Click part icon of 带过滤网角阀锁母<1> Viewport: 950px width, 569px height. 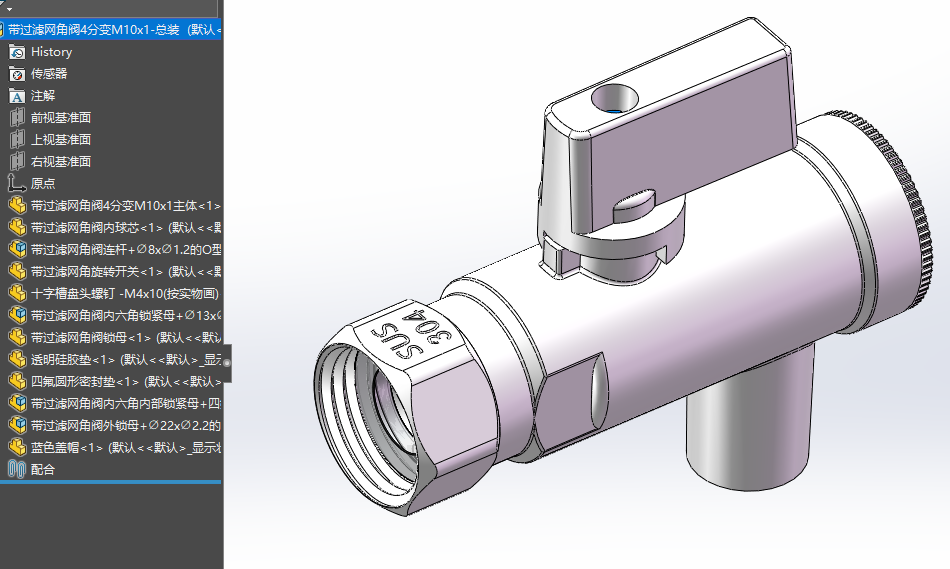18,337
